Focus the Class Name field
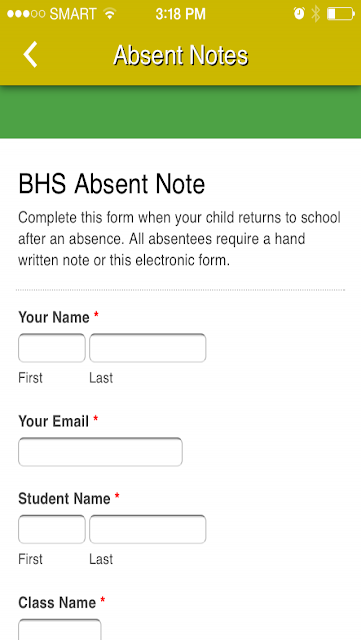The image size is (361, 640). click(60, 629)
